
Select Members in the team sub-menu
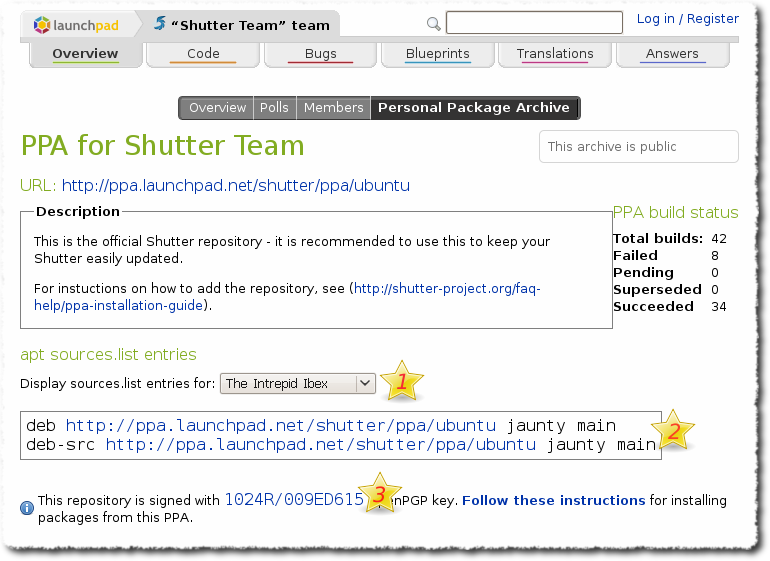(333, 108)
